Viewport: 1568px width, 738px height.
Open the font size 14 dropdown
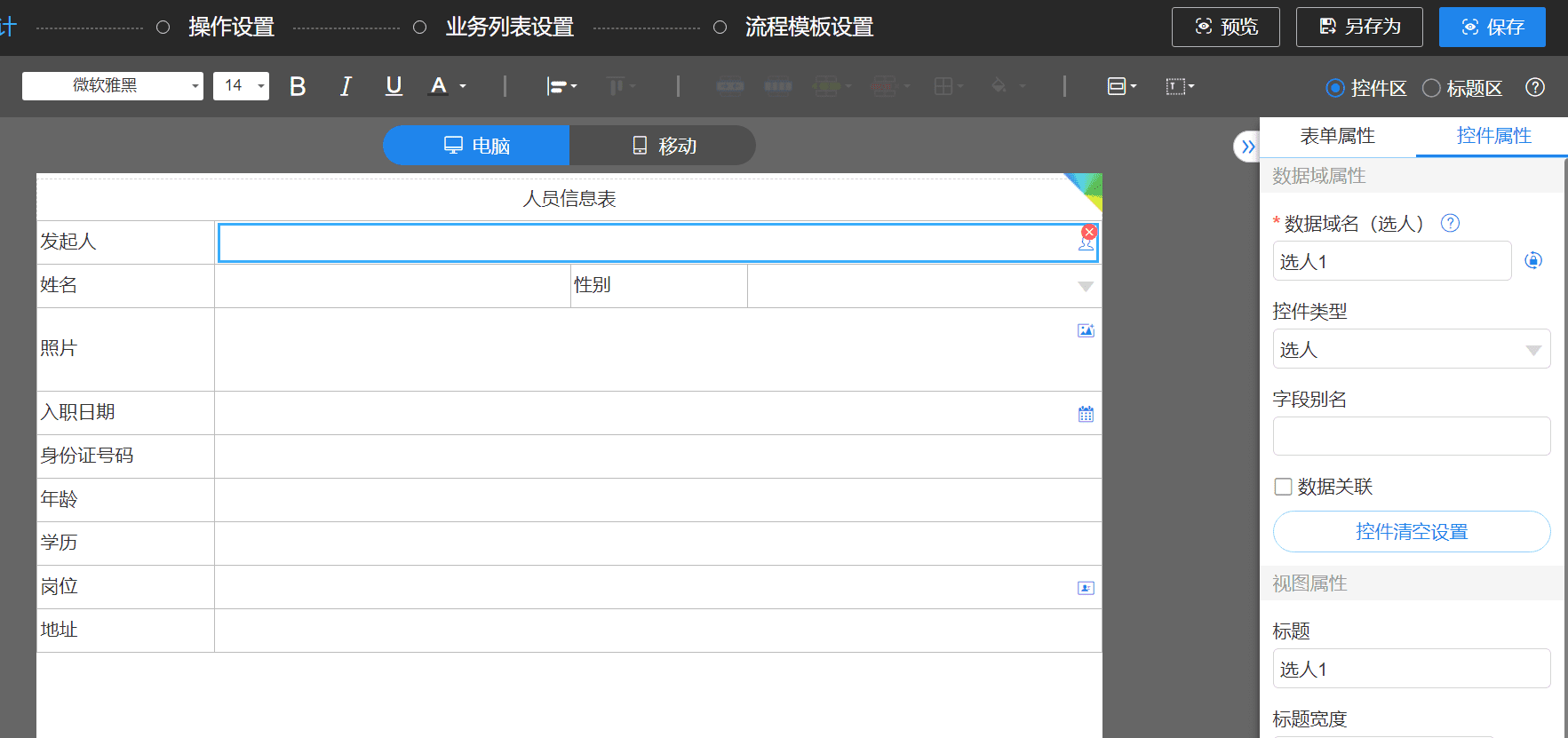[x=241, y=85]
